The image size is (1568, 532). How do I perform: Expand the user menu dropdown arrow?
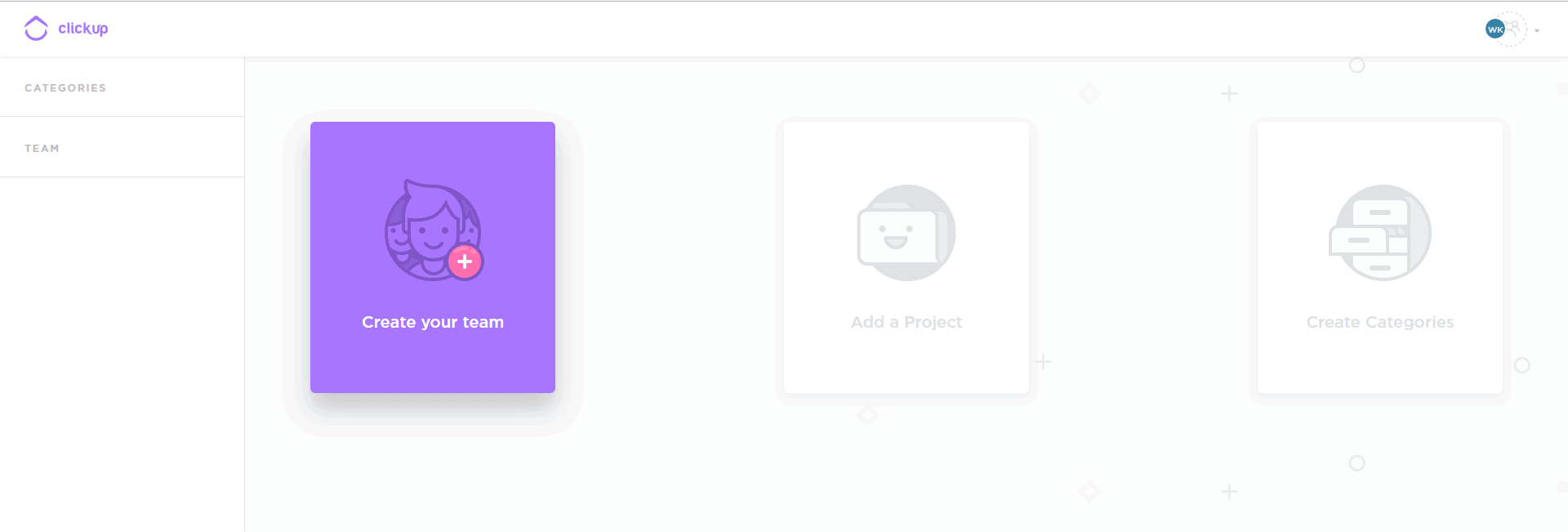tap(1537, 31)
